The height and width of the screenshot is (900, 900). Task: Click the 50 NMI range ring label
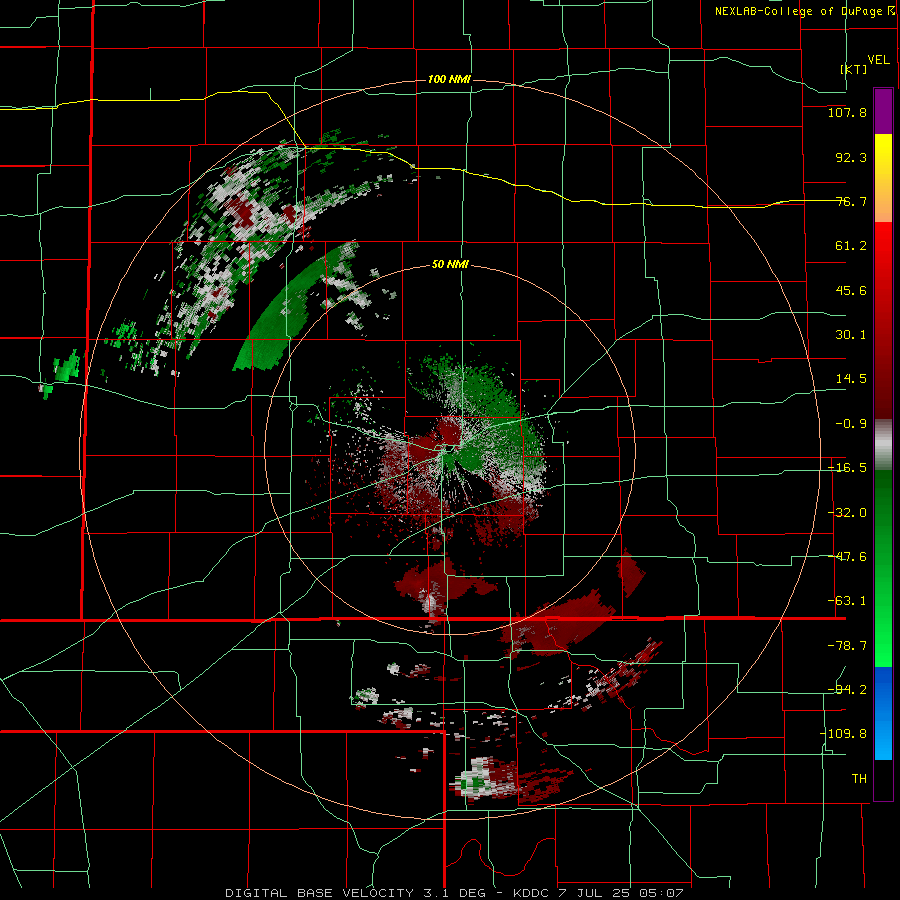coord(450,265)
